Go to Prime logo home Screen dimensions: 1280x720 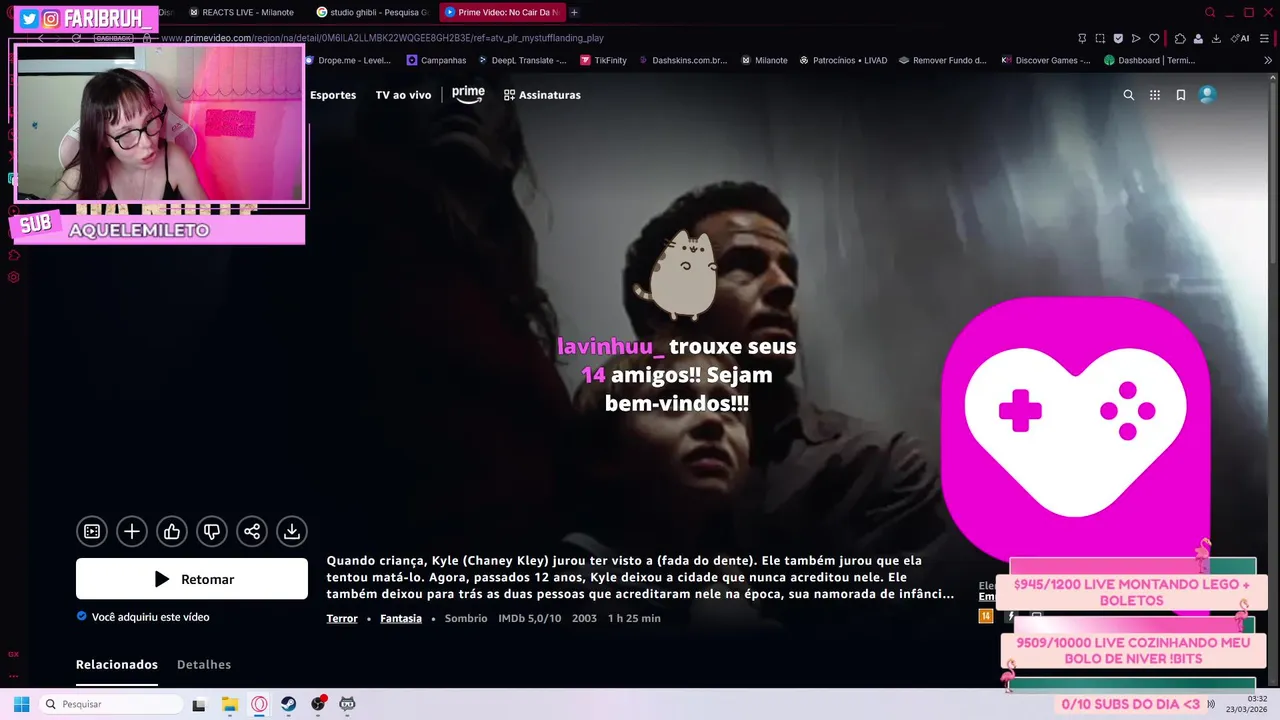[468, 94]
